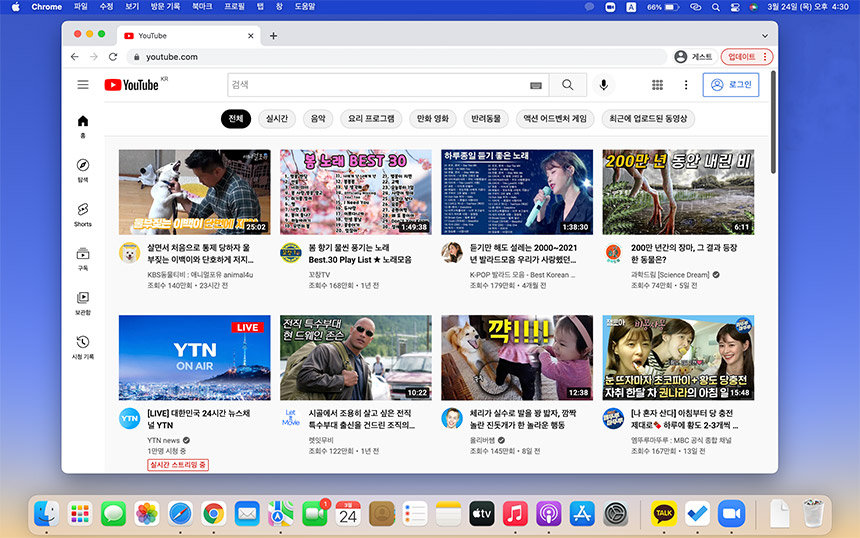
Task: Open Library in the sidebar
Action: click(83, 303)
